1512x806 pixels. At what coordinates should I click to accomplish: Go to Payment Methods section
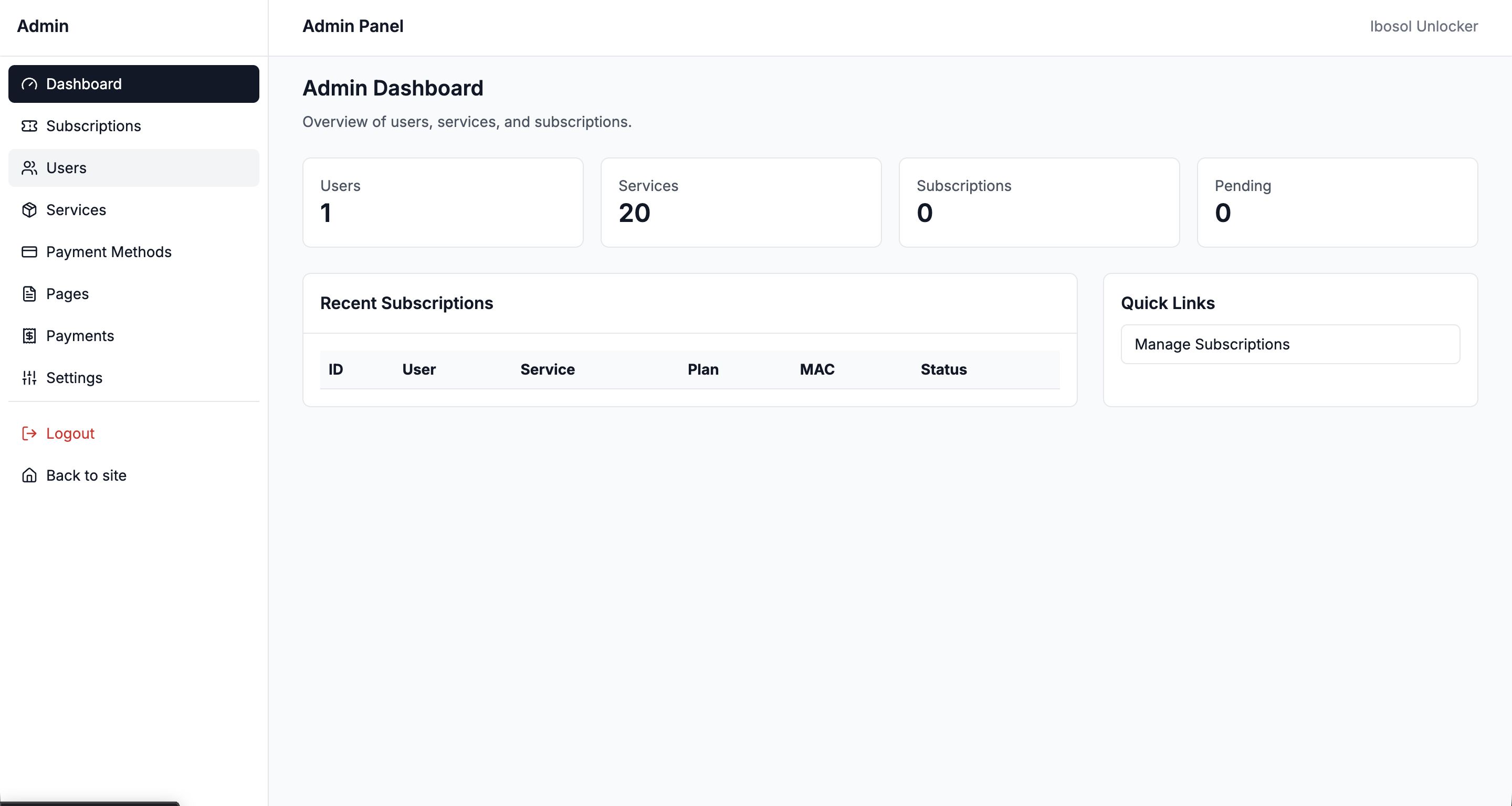click(109, 252)
